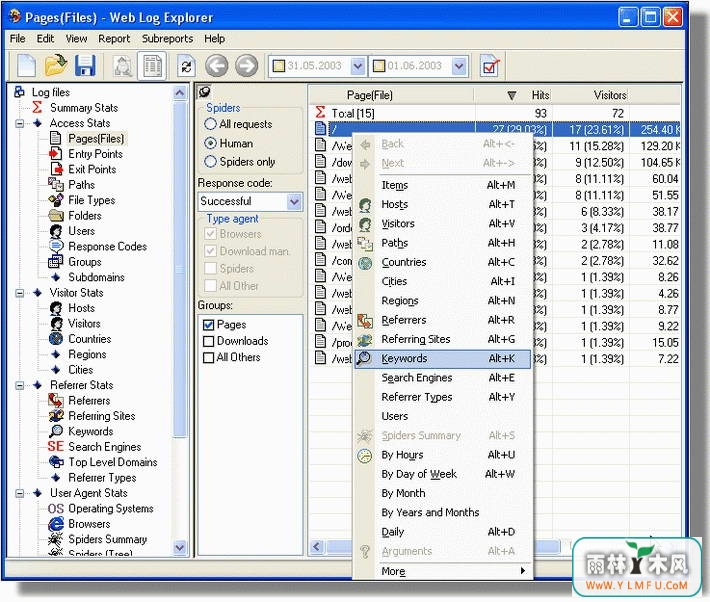Click the New document toolbar icon

click(x=26, y=66)
